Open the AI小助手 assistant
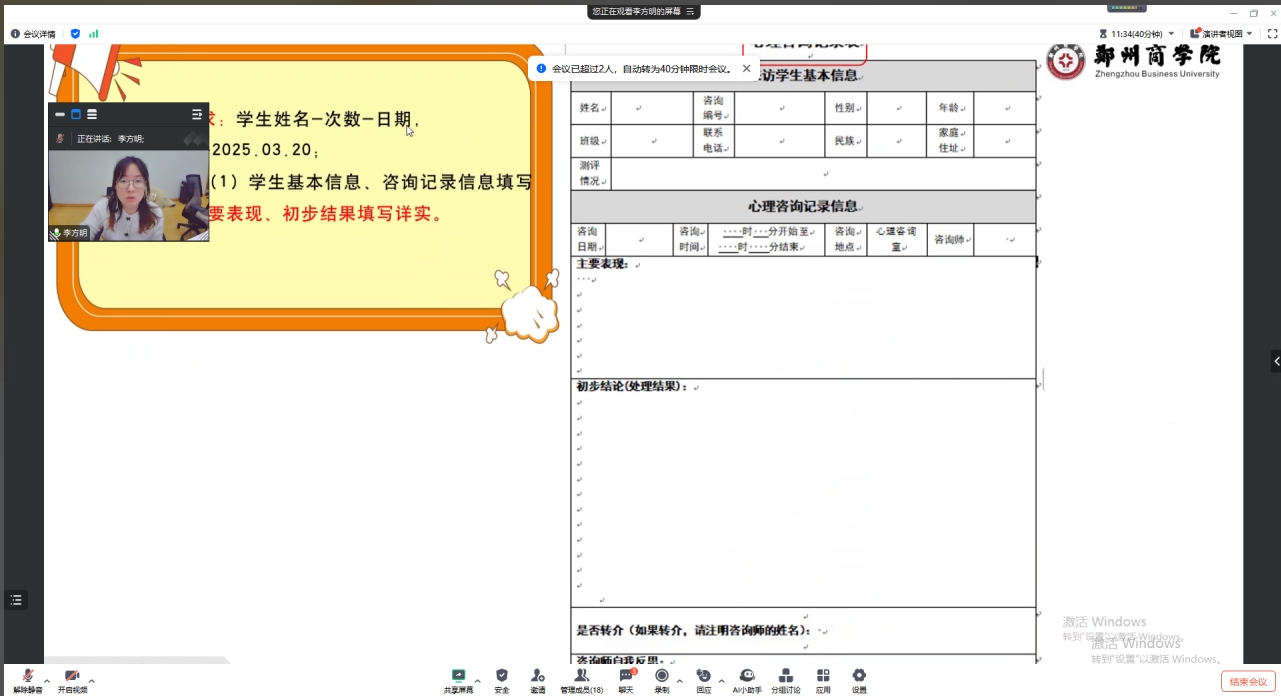 click(x=747, y=678)
